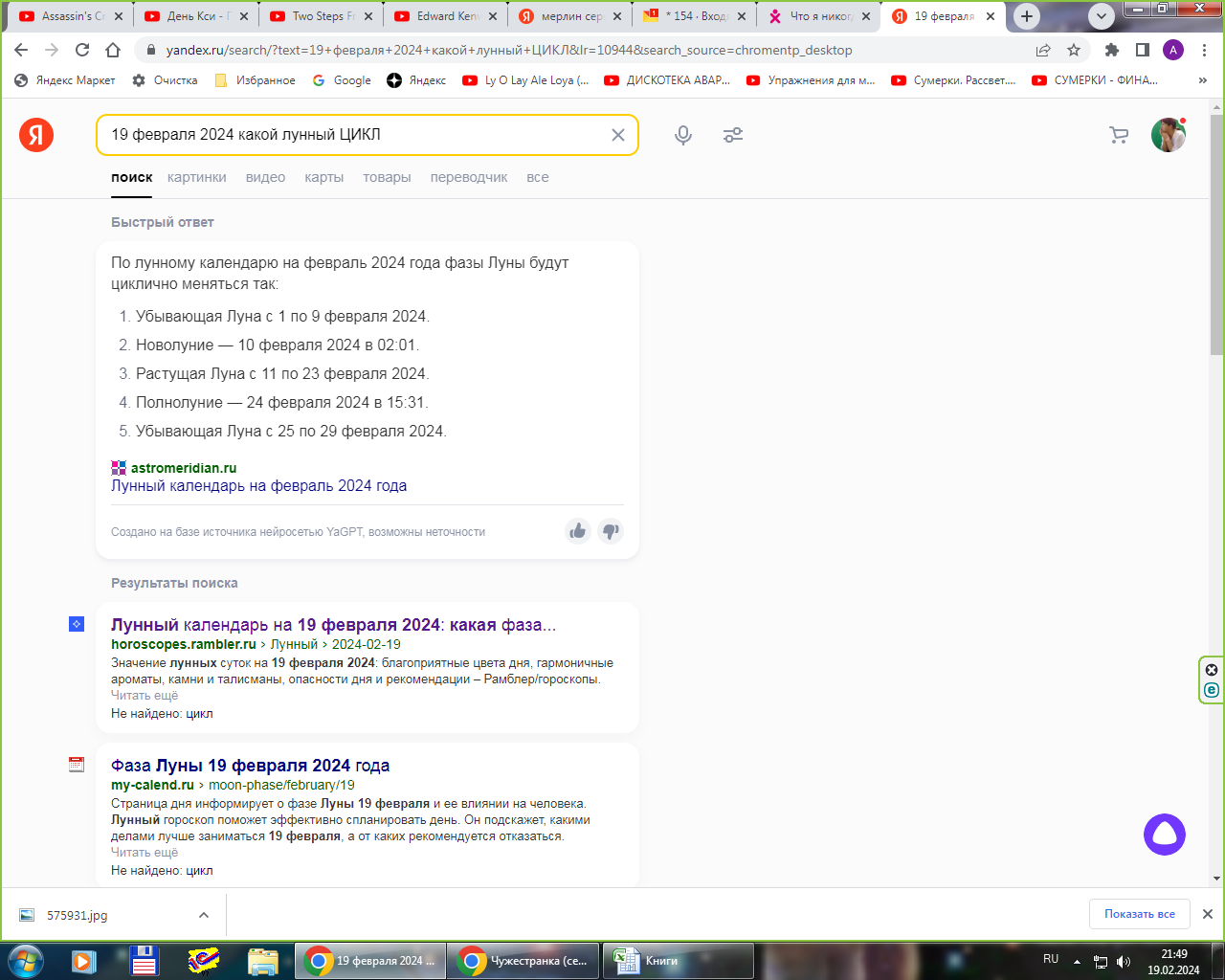Open the shopping cart icon
The width and height of the screenshot is (1225, 980).
pos(1118,135)
